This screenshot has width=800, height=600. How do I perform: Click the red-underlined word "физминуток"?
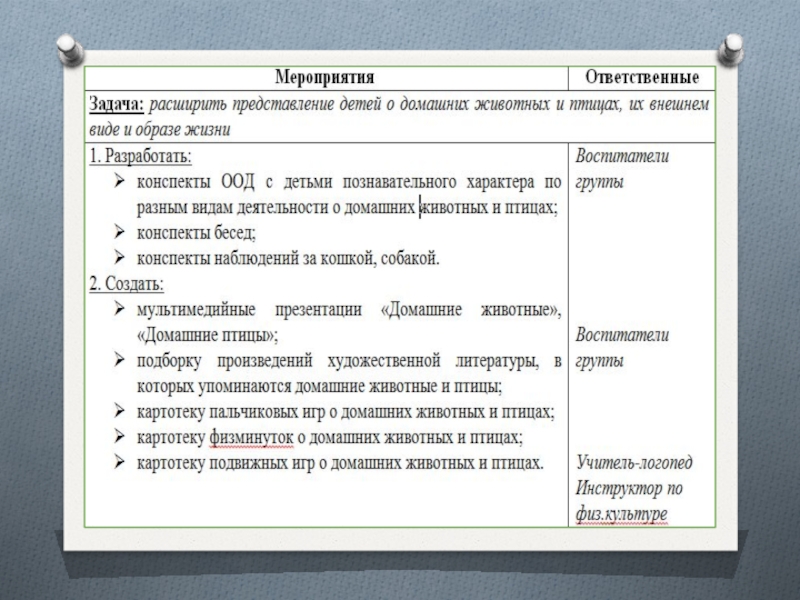(x=251, y=438)
